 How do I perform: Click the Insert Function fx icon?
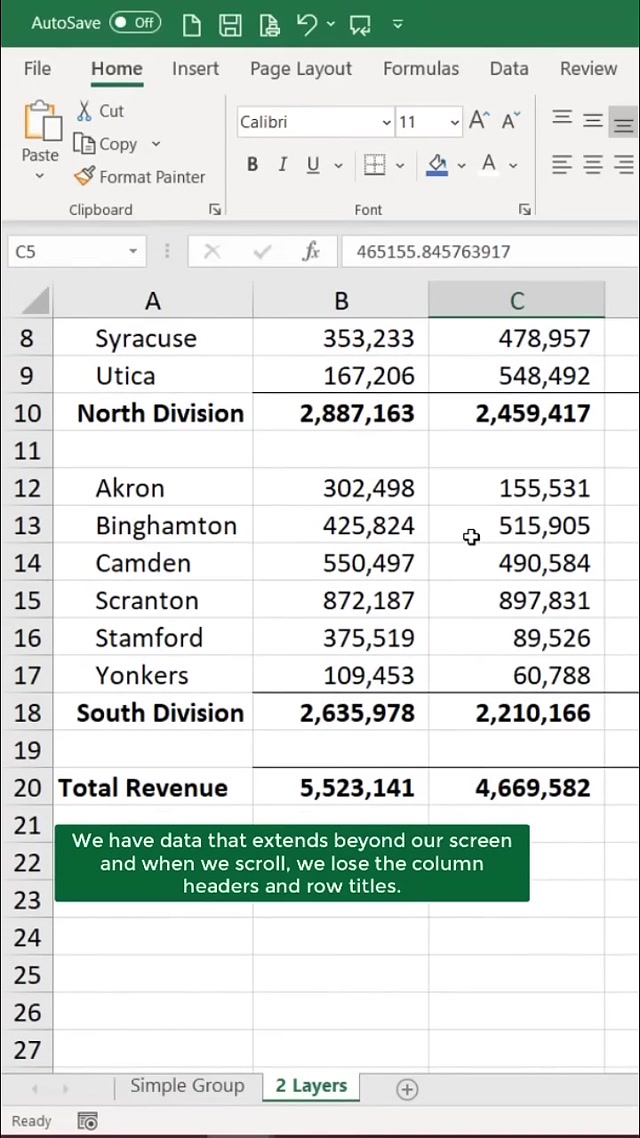point(311,252)
